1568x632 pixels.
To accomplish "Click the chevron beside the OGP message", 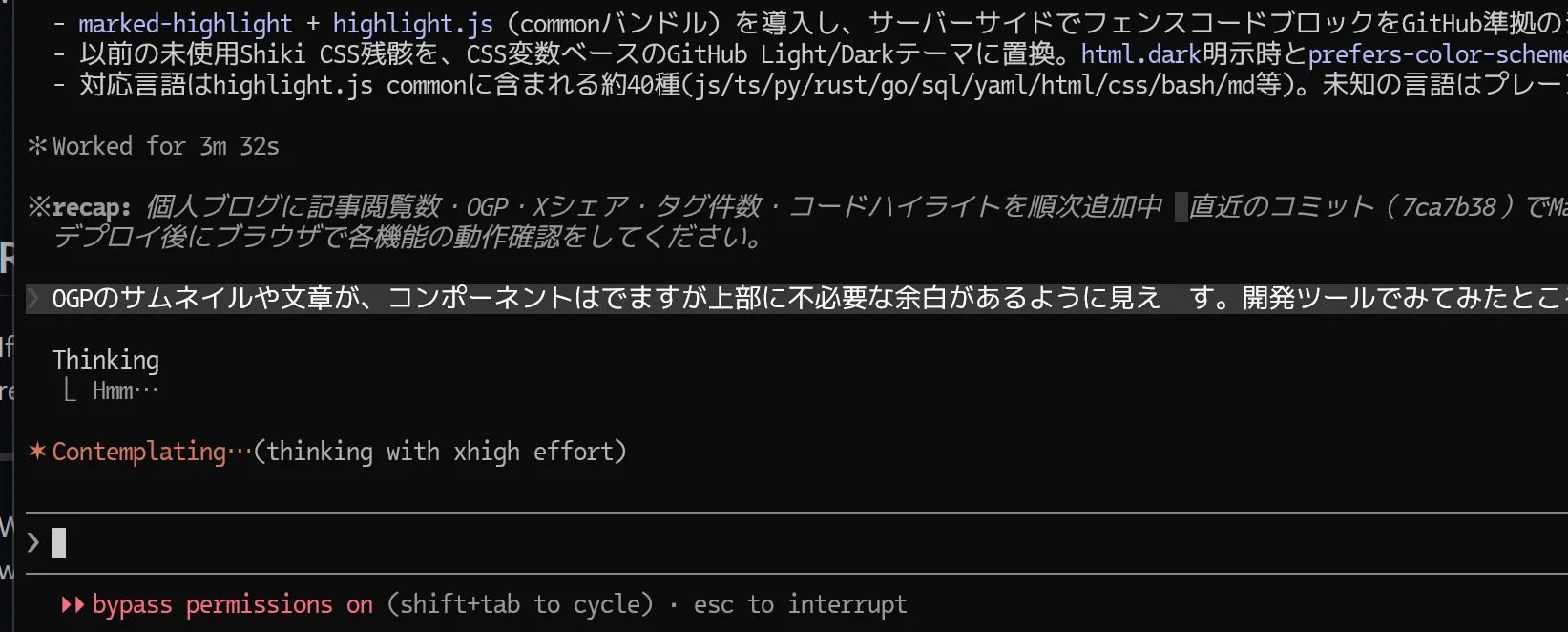I will [x=33, y=299].
